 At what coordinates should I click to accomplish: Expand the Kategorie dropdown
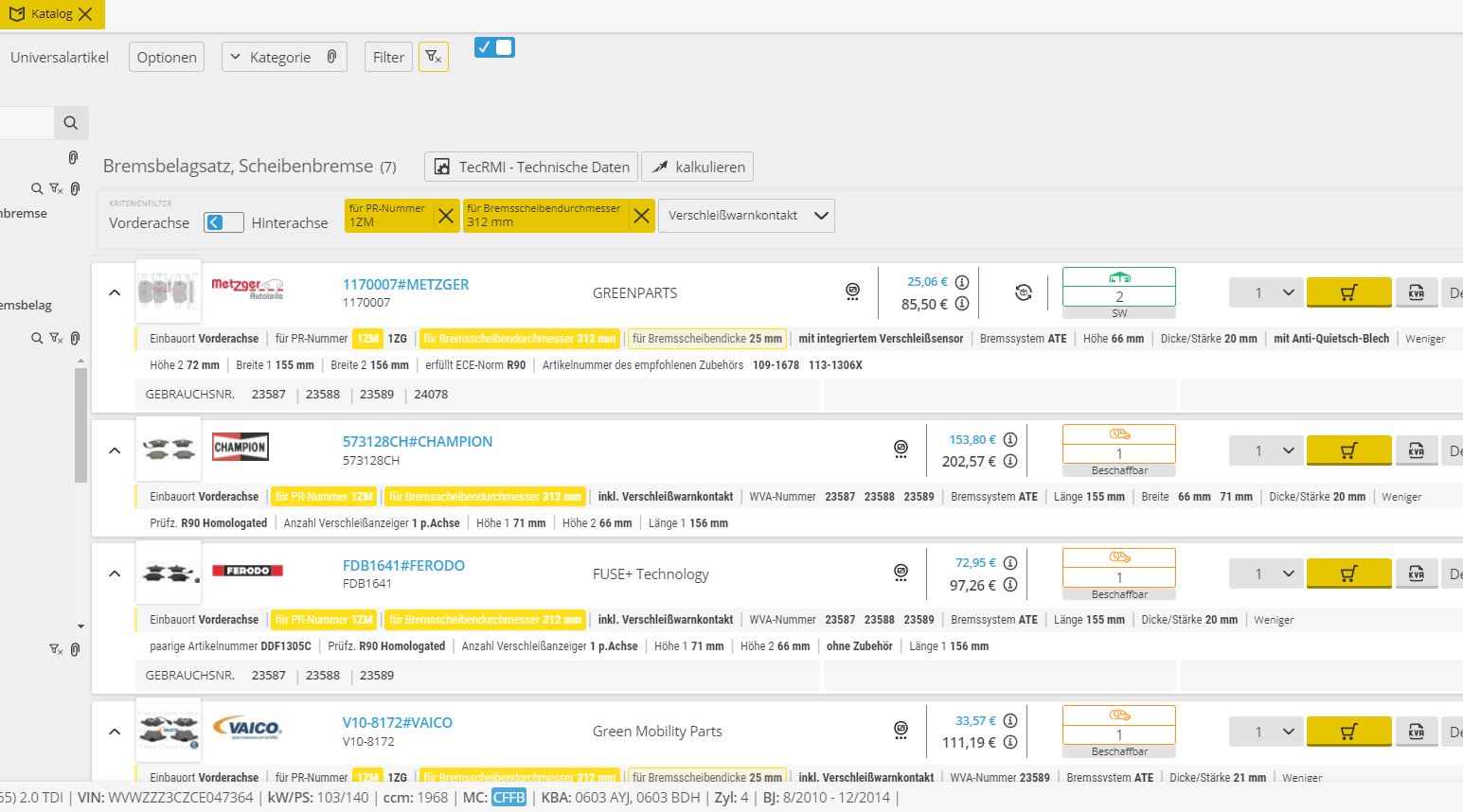pyautogui.click(x=284, y=57)
